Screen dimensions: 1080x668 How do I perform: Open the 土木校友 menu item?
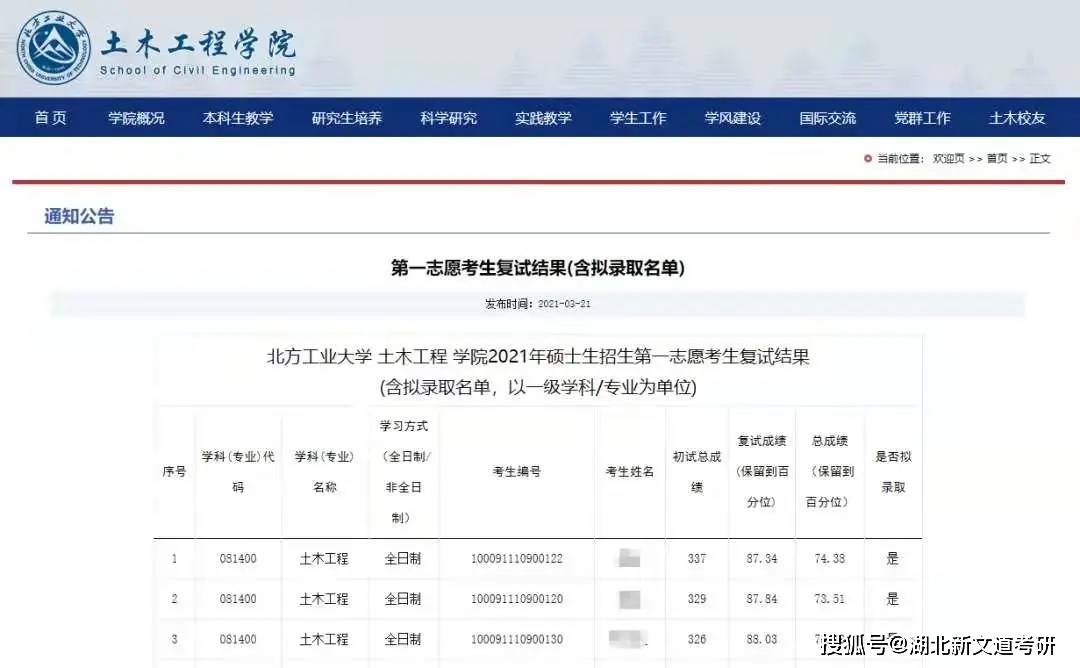pyautogui.click(x=1017, y=118)
